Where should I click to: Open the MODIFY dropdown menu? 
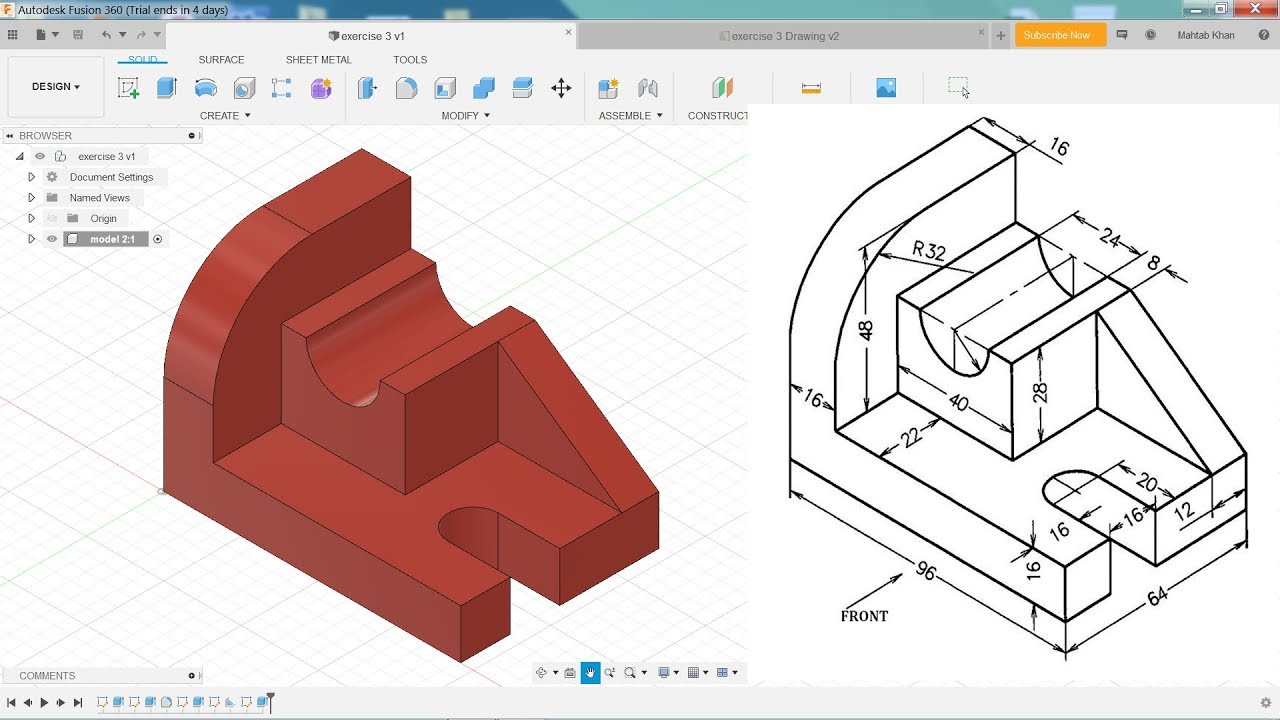pos(466,116)
